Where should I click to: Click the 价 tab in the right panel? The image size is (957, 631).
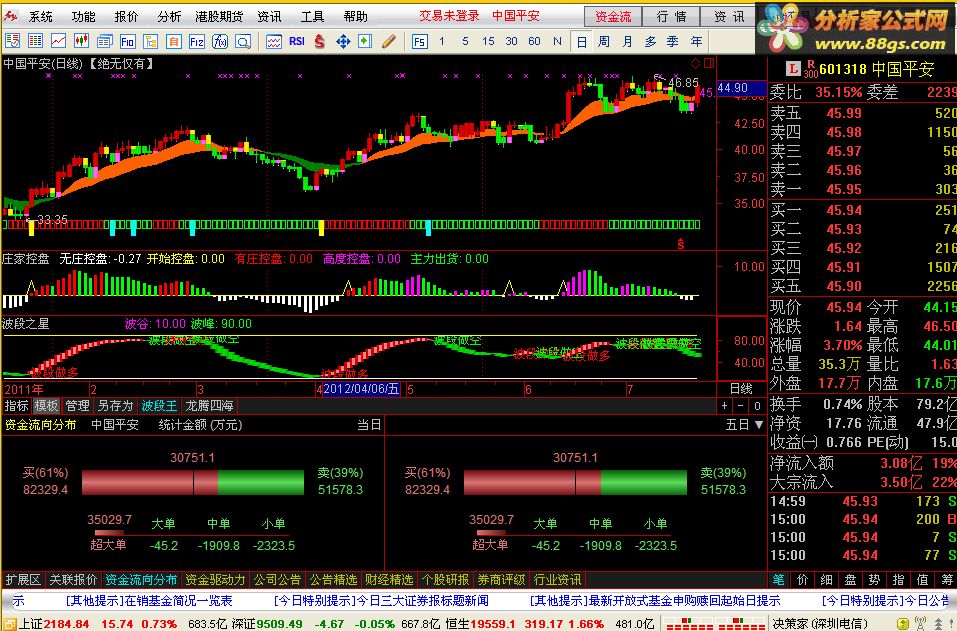[802, 580]
